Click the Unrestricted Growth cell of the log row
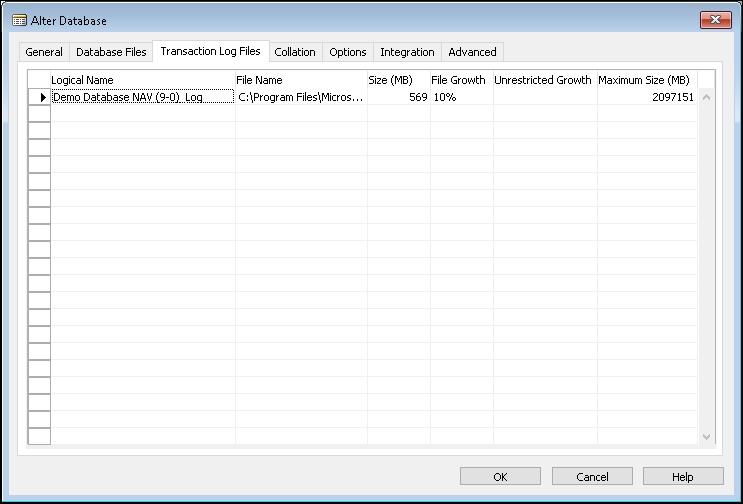743x504 pixels. 545,97
